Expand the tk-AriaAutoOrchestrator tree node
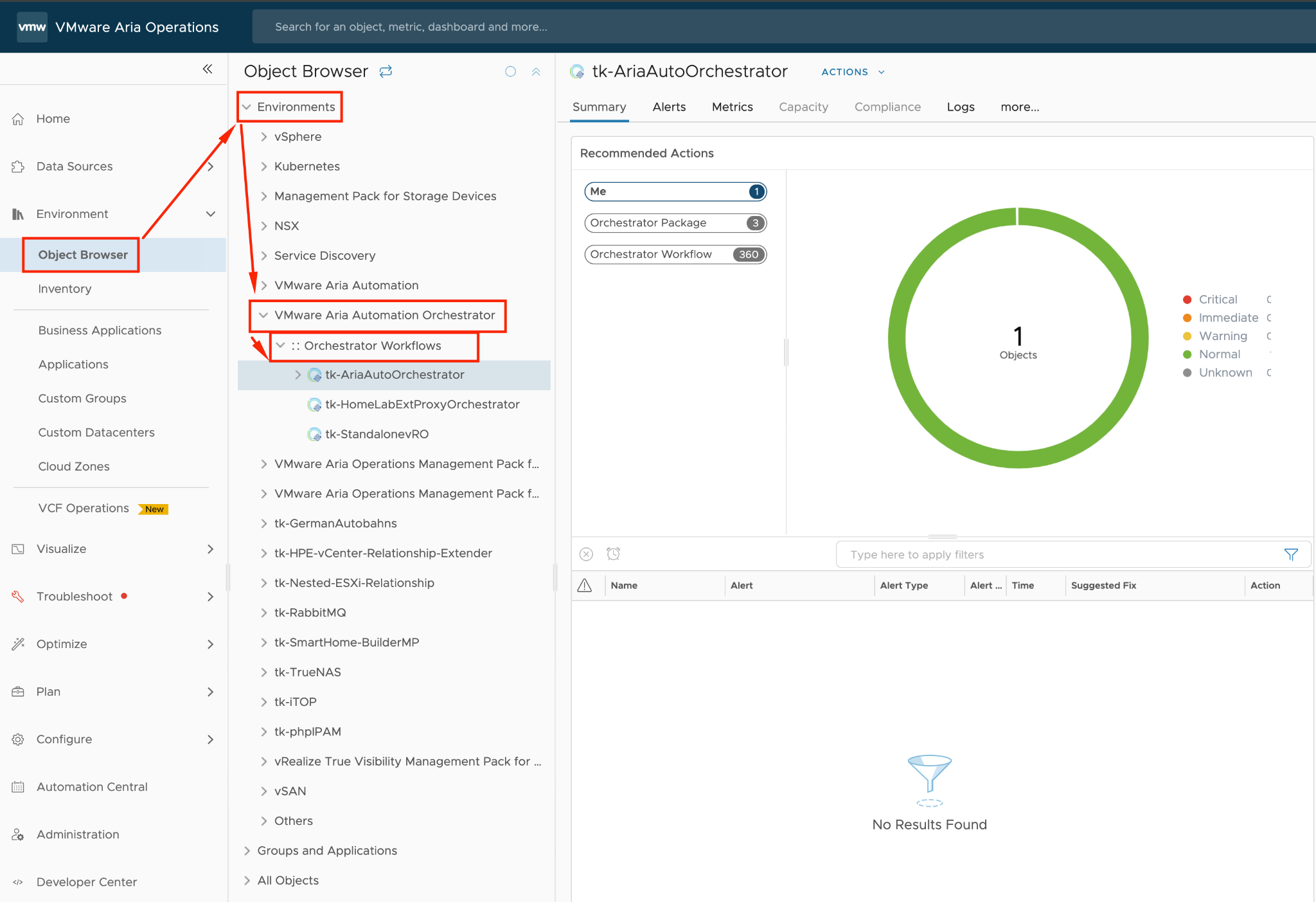Screen dimensions: 1316x902 [x=298, y=375]
